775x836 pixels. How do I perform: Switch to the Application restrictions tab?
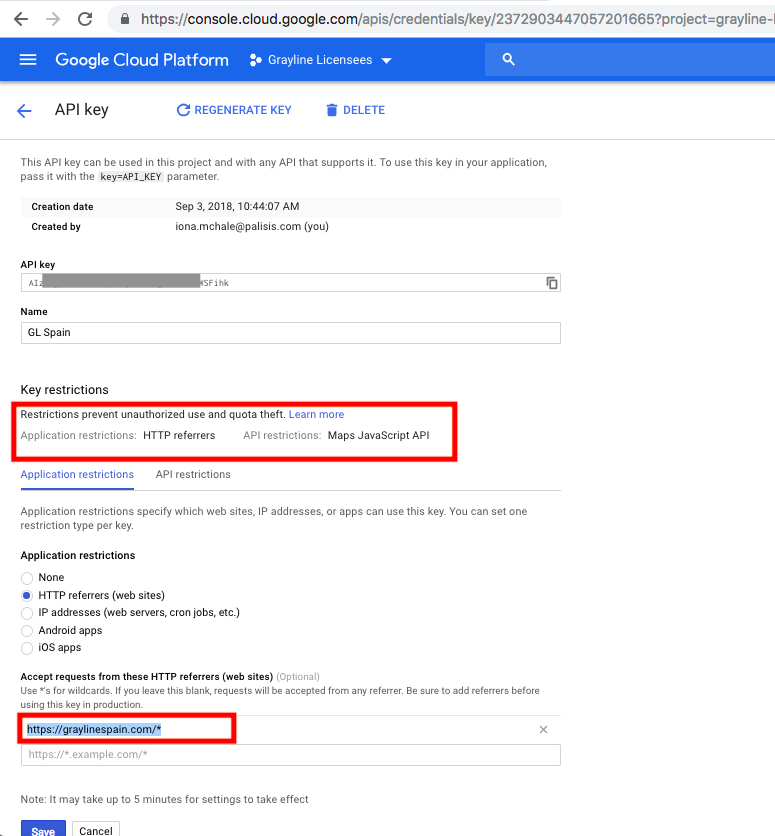77,474
